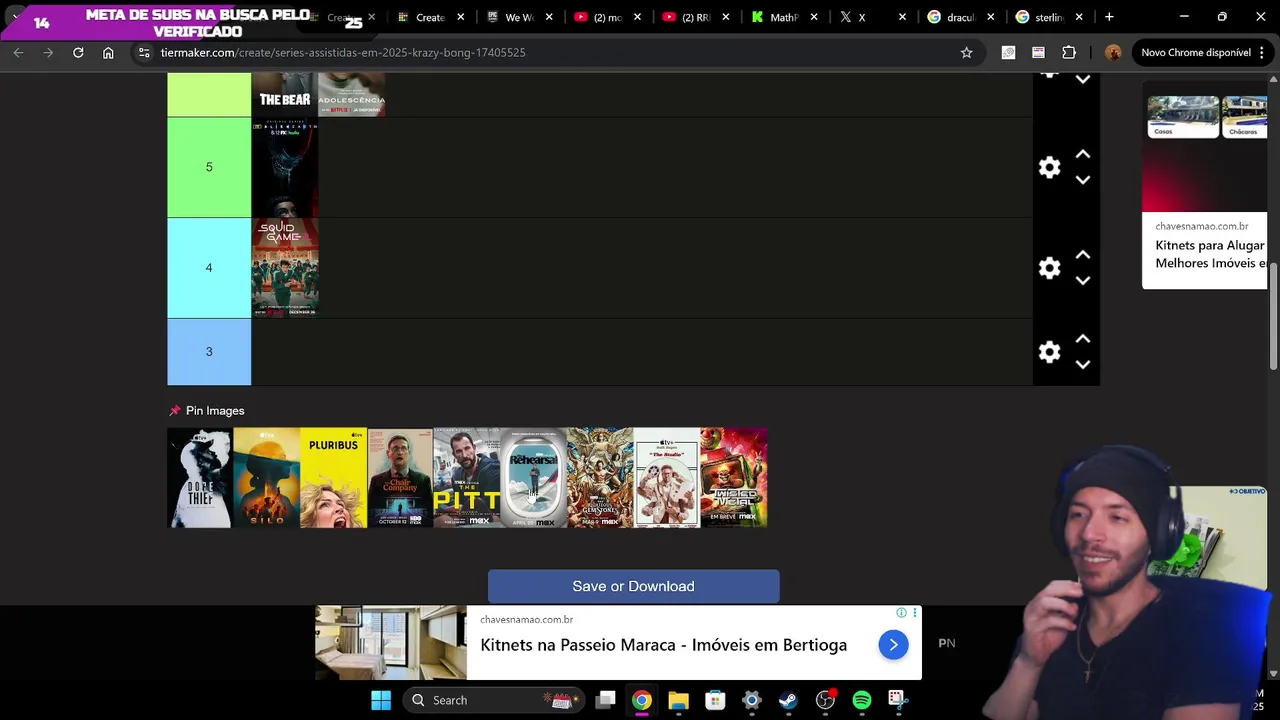The height and width of the screenshot is (720, 1280).
Task: Click the cyan tier 4 label
Action: [x=209, y=268]
